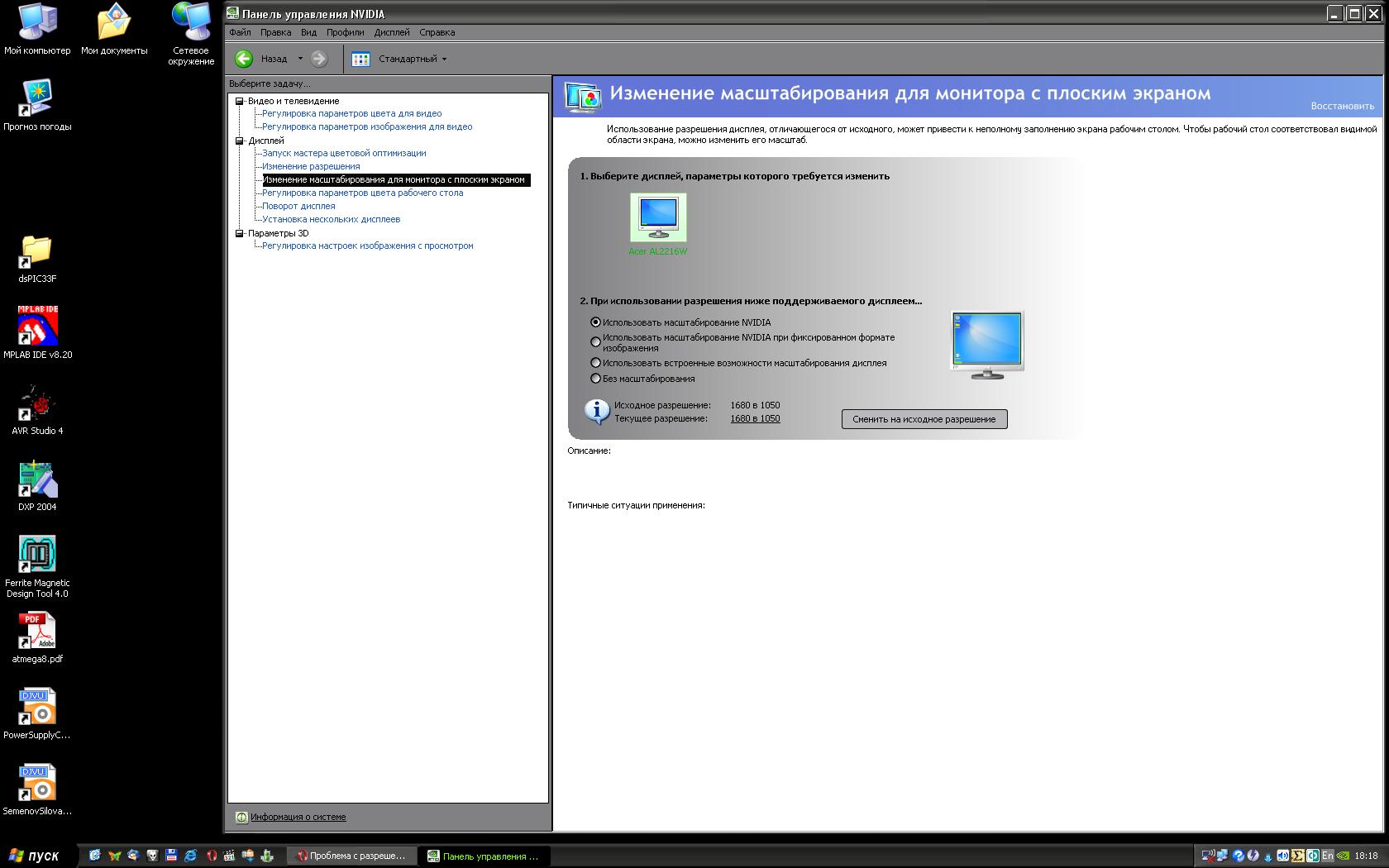Screen dimensions: 1389x868
Task: Click the page header display settings icon
Action: coord(583,97)
